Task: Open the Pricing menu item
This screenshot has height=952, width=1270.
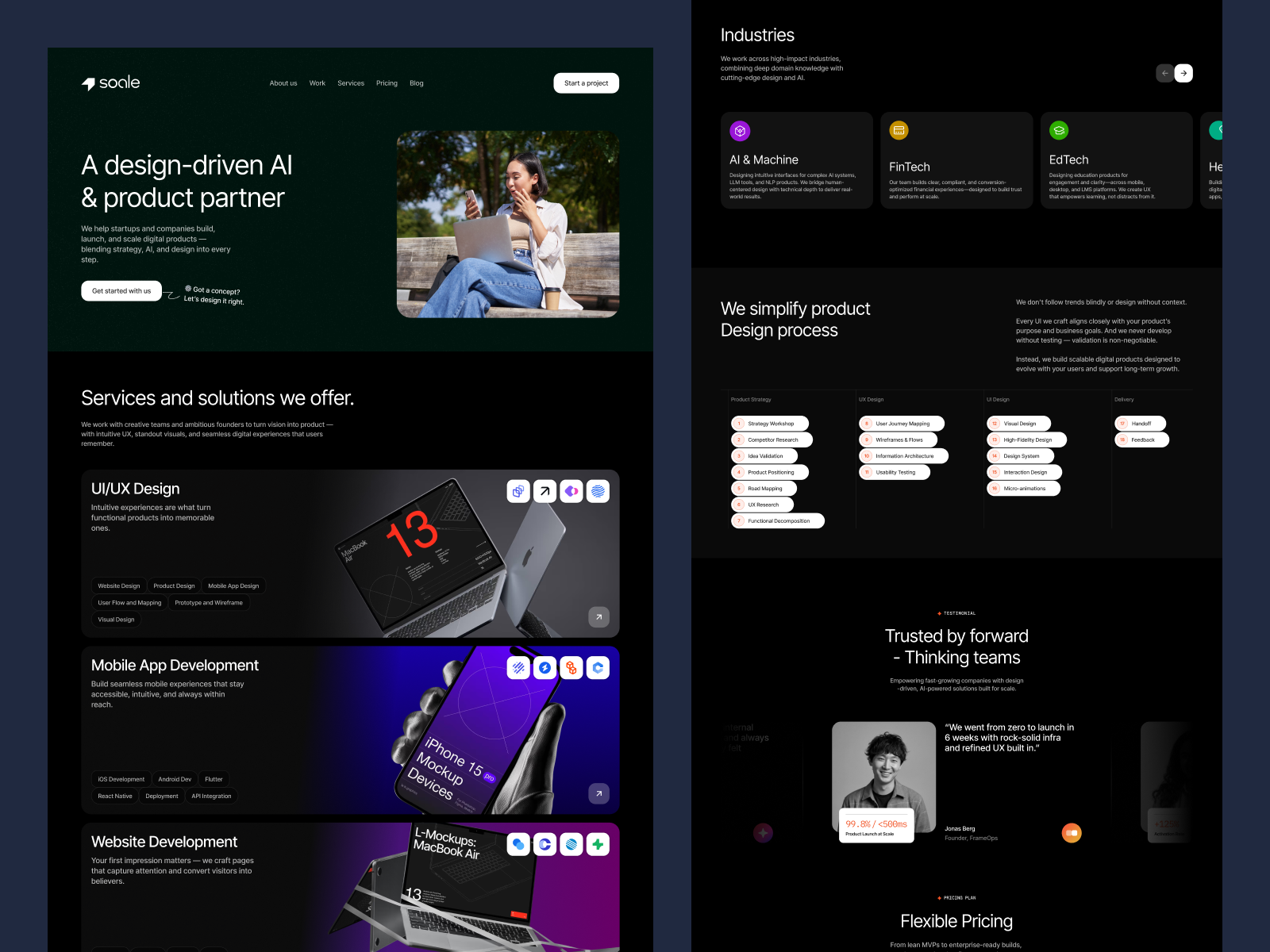Action: [387, 83]
